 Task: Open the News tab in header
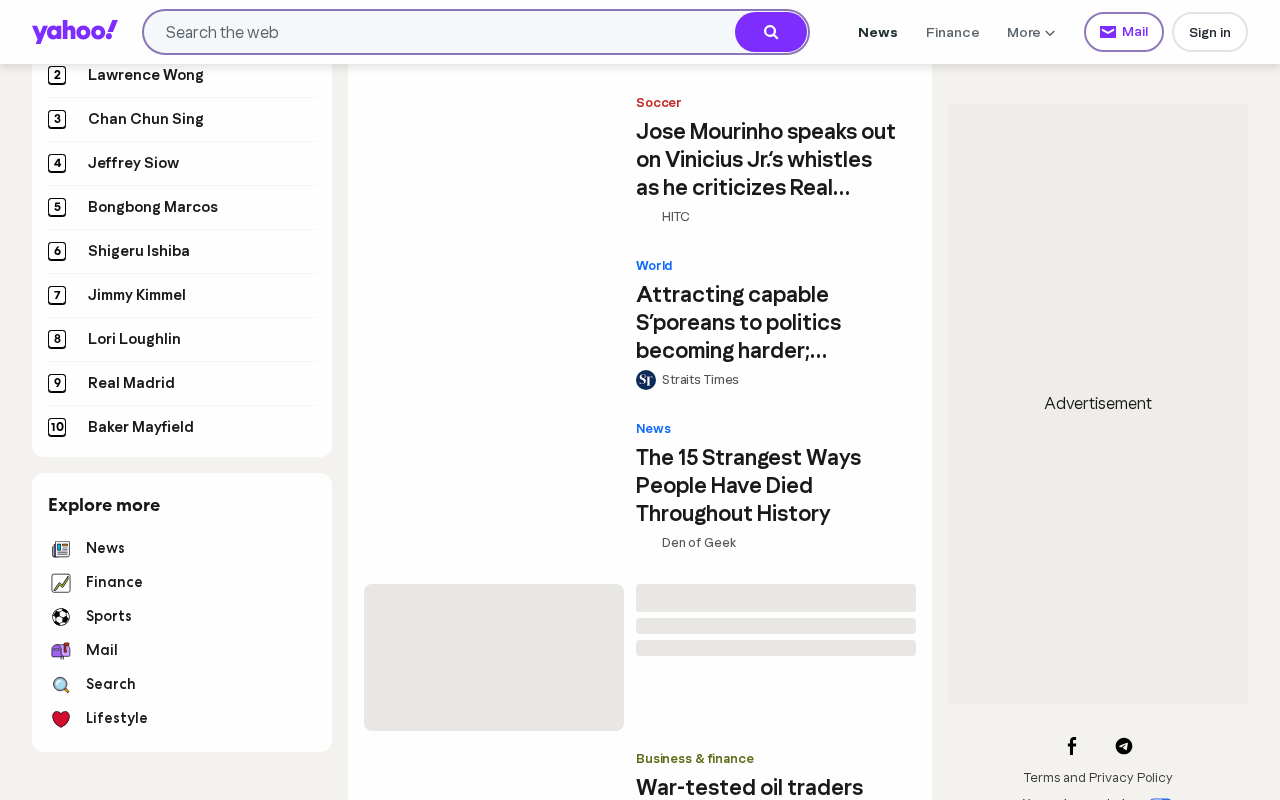(878, 32)
